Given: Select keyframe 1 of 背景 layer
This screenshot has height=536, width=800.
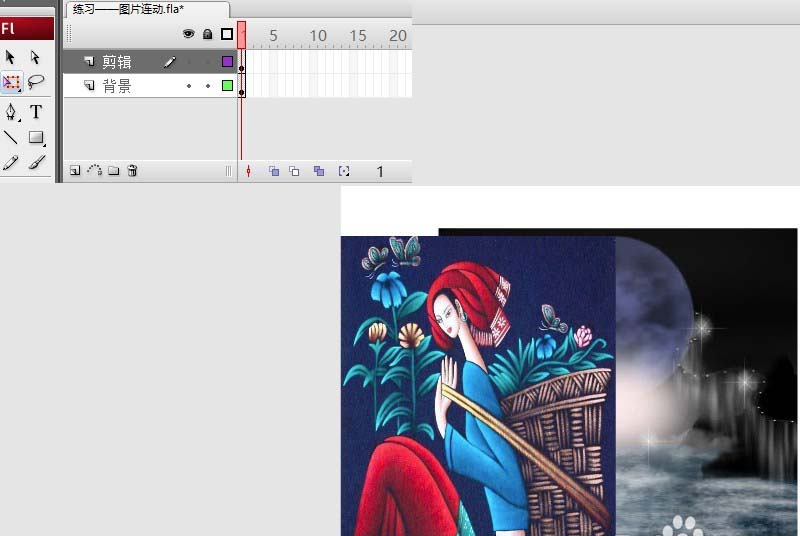Looking at the screenshot, I should (241, 86).
